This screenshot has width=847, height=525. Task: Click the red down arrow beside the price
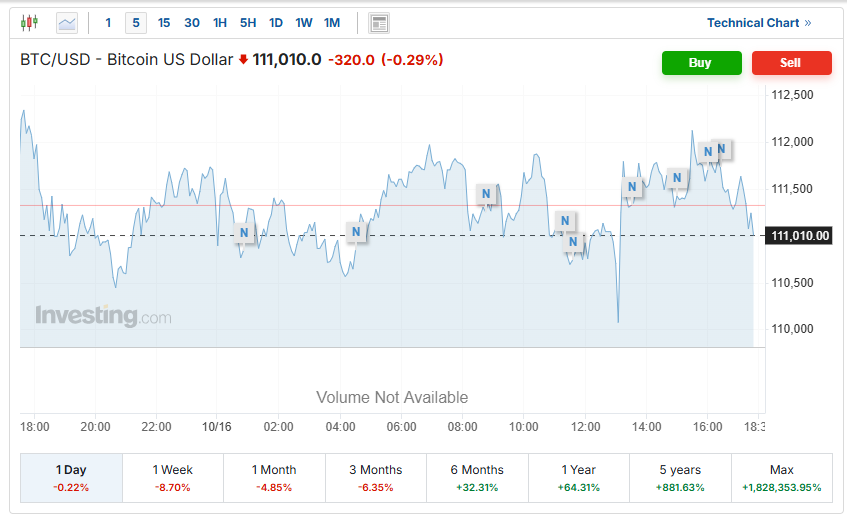[x=243, y=60]
